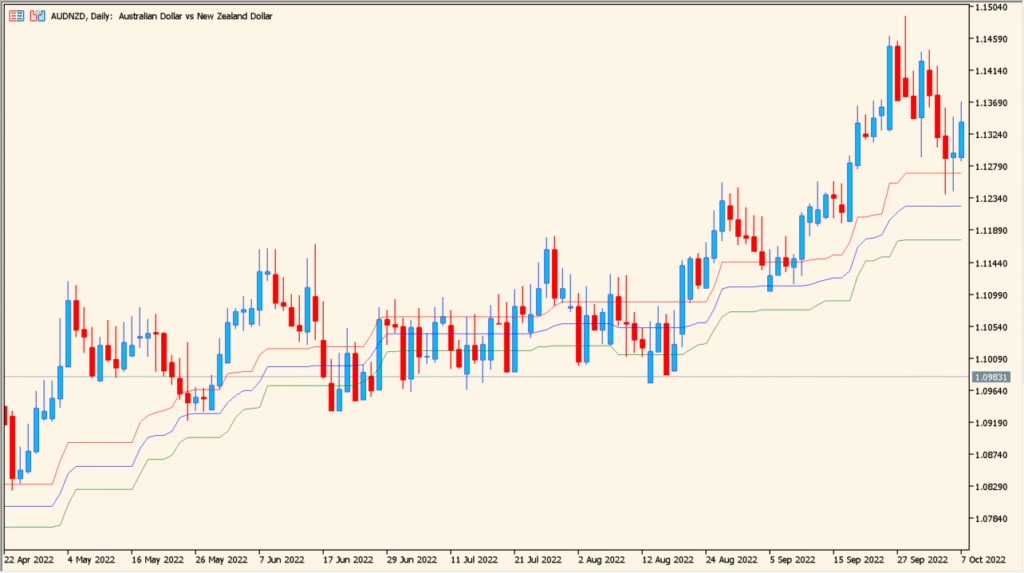Click the 15 Sep 2022 date label
The image size is (1024, 573).
859,560
